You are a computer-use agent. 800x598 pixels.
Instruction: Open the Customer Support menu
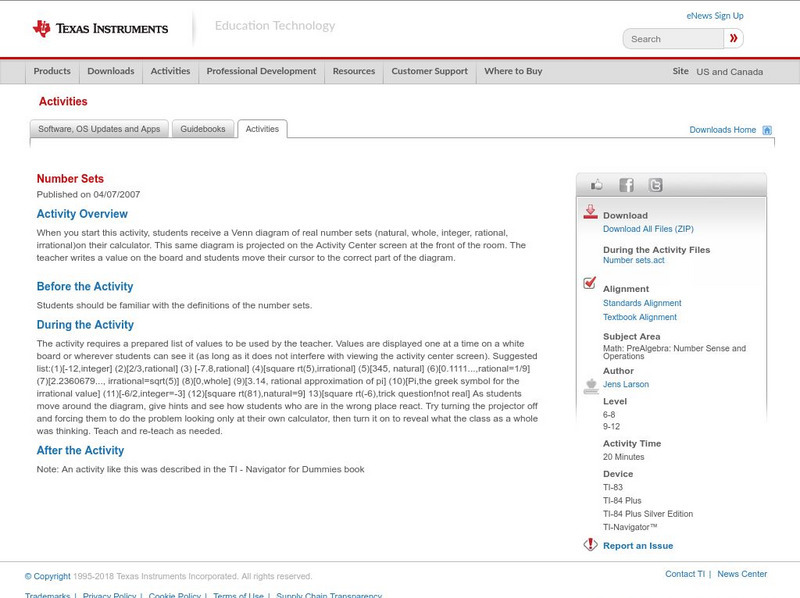coord(430,71)
